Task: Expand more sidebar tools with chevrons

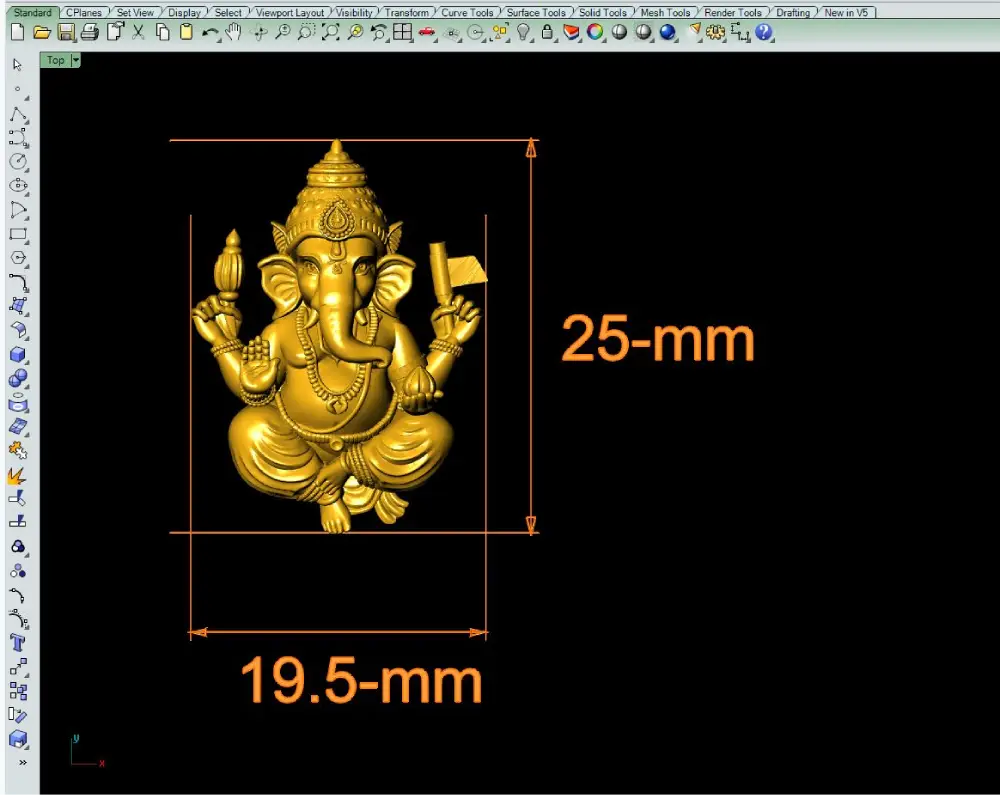Action: click(x=23, y=762)
